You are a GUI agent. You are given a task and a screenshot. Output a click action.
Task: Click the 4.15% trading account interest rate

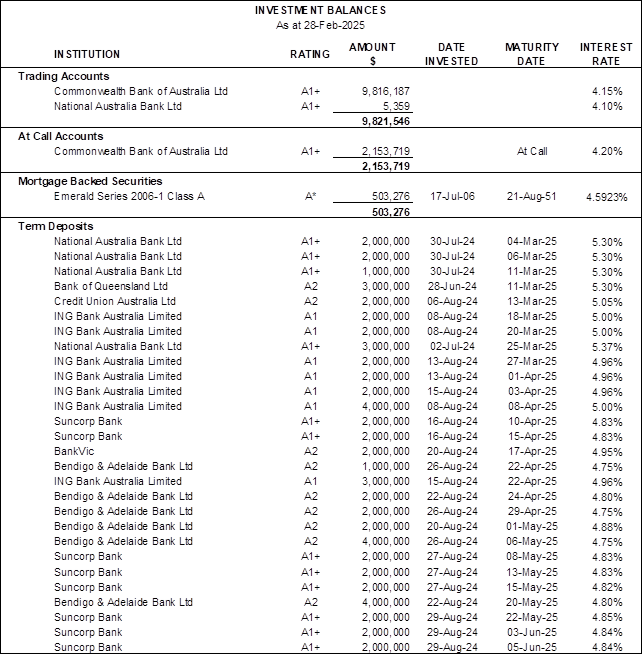point(607,91)
